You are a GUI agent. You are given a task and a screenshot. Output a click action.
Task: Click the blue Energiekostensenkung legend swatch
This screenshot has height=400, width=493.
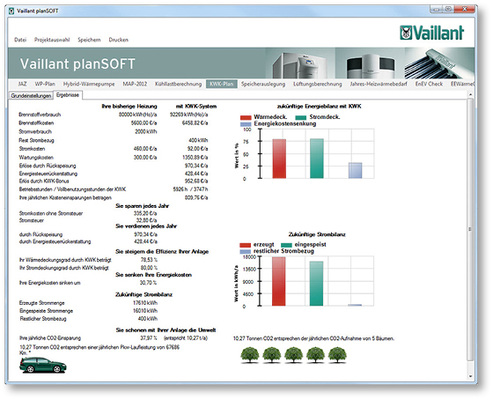point(246,124)
